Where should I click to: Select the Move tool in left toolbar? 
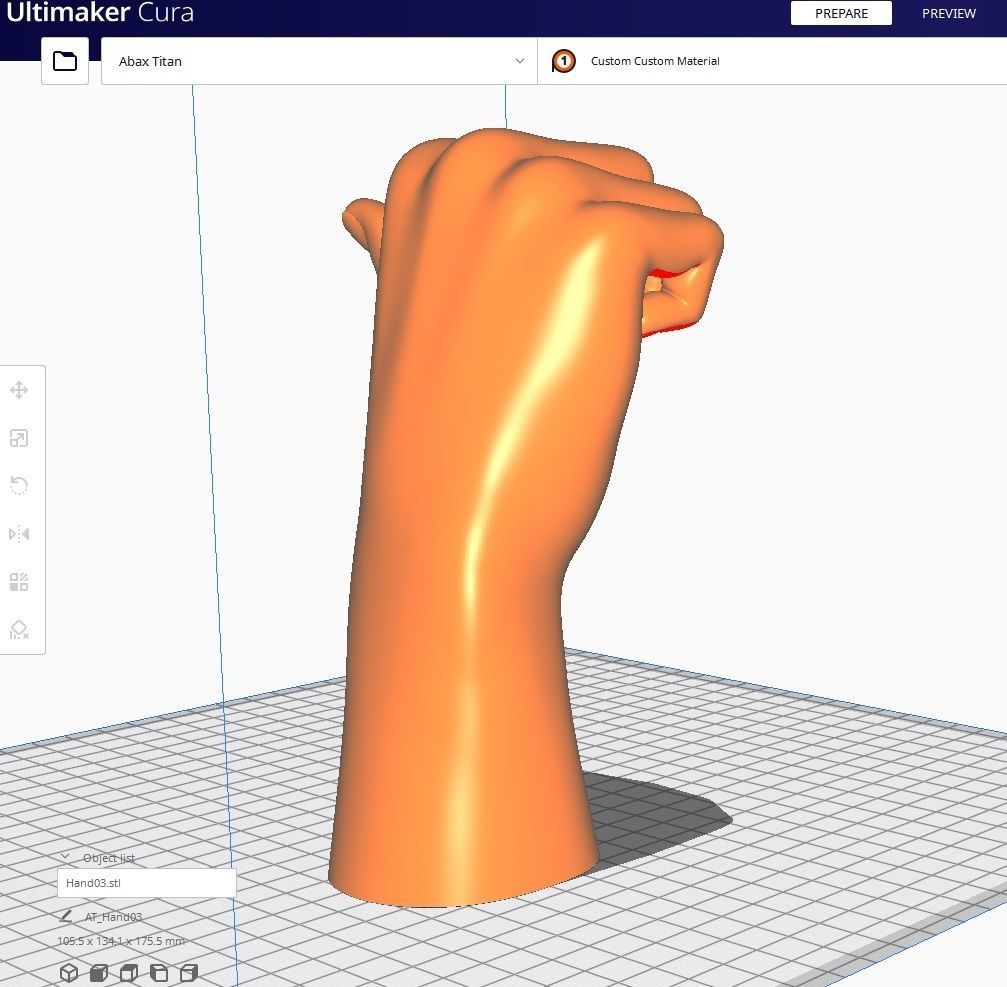19,390
